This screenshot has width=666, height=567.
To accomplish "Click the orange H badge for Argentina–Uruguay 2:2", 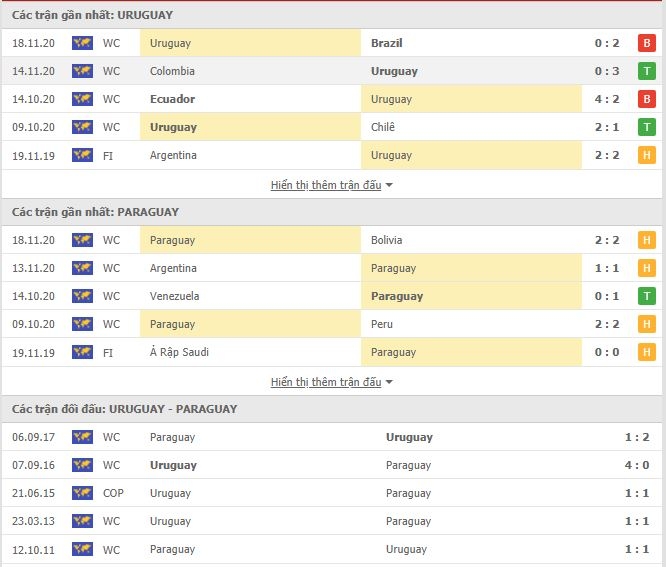I will point(646,155).
